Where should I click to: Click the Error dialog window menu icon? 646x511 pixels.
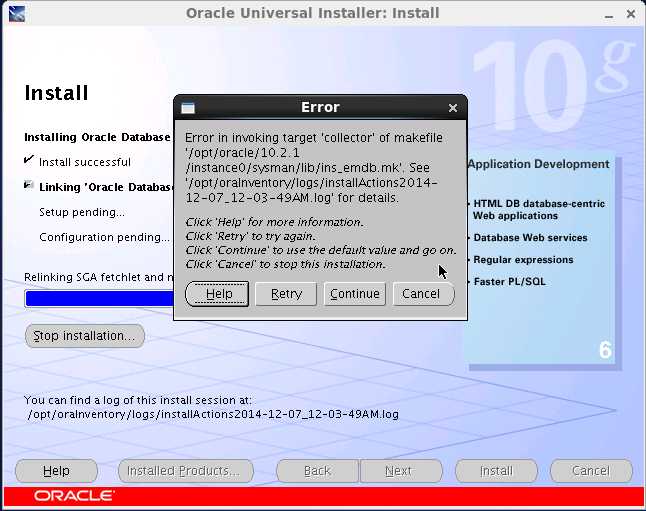tap(188, 108)
